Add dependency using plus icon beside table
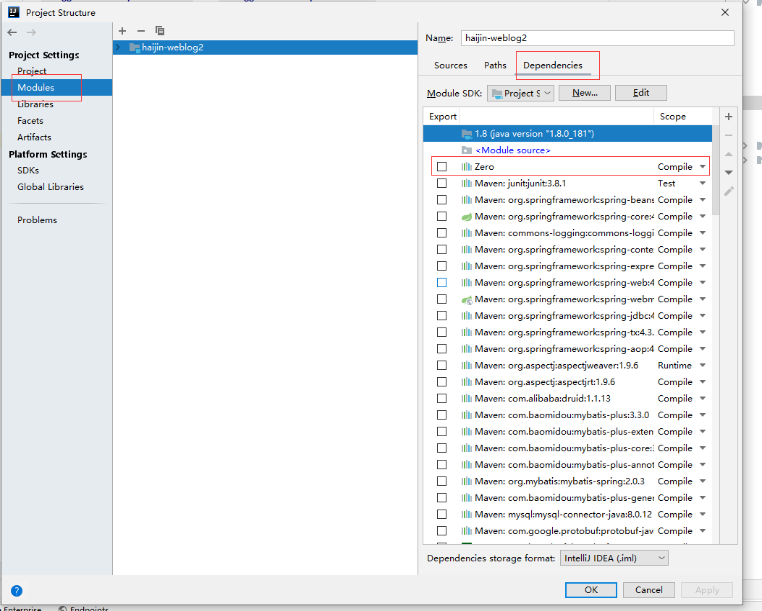The height and width of the screenshot is (611, 762). [x=728, y=117]
